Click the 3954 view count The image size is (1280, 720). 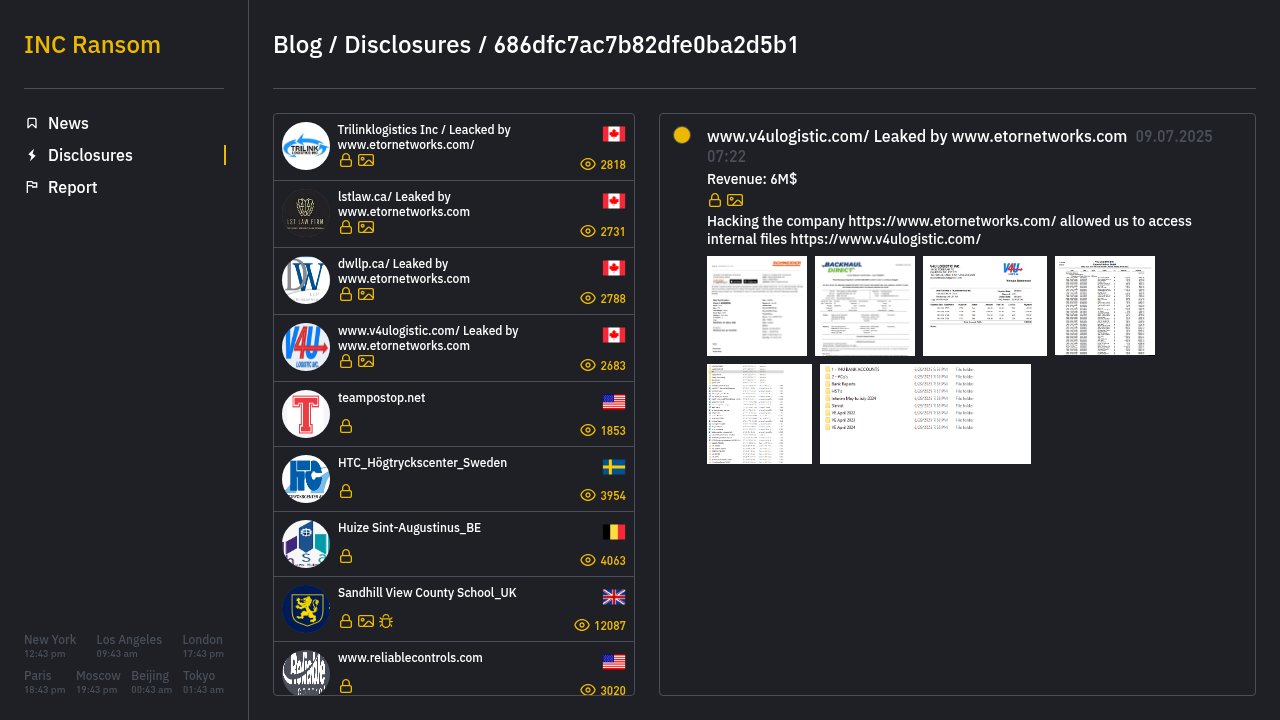click(x=613, y=496)
